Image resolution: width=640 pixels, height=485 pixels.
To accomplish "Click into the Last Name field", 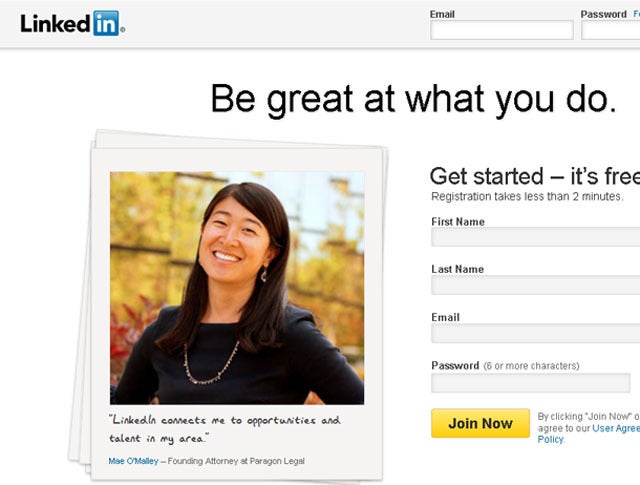I will (536, 285).
